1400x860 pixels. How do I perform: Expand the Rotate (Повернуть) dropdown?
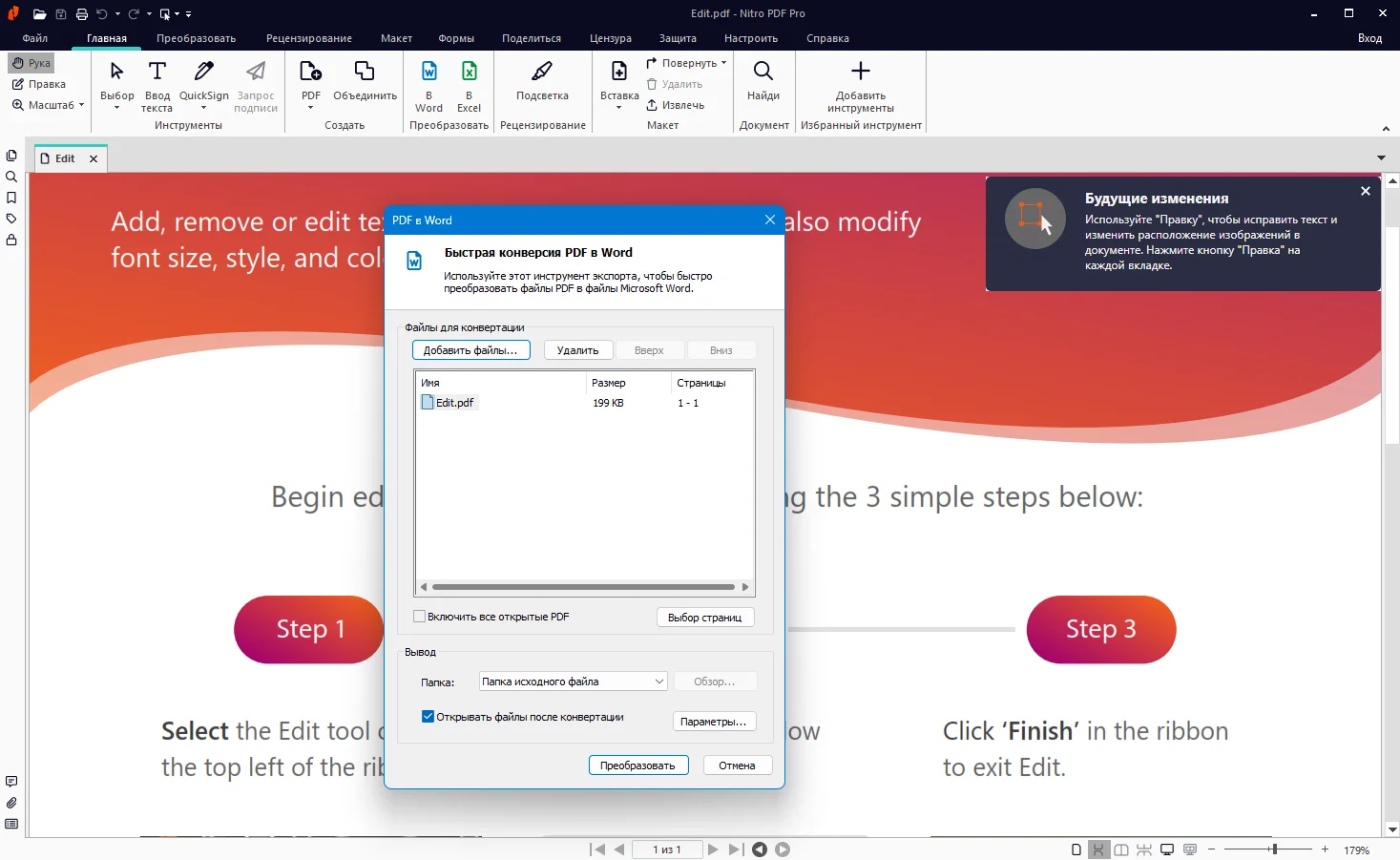click(723, 63)
